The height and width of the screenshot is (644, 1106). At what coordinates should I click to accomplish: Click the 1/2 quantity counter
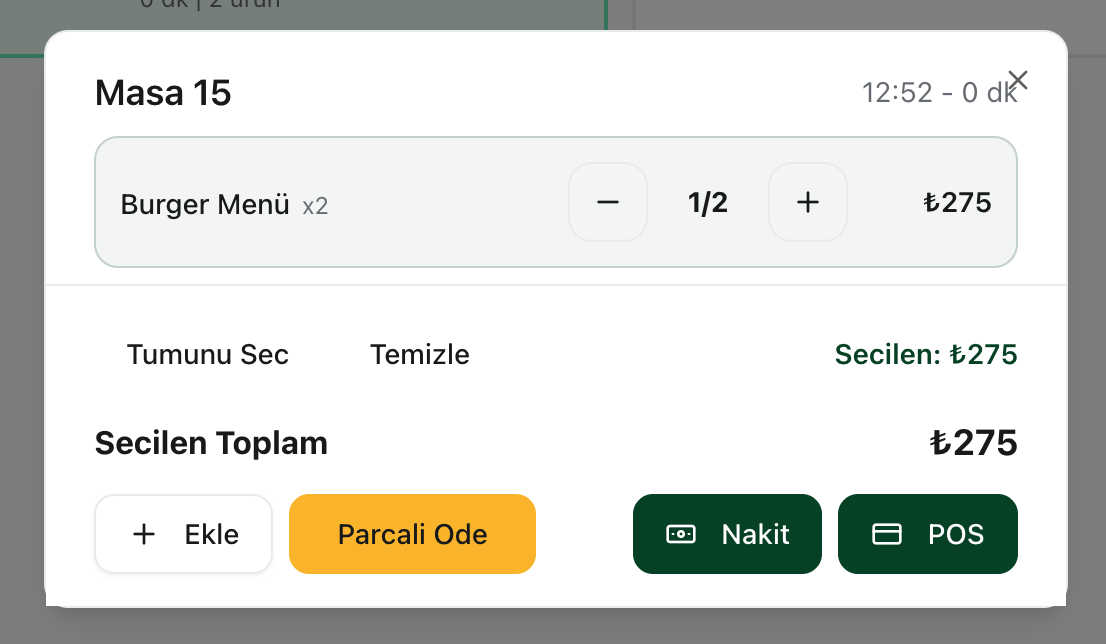(x=707, y=202)
